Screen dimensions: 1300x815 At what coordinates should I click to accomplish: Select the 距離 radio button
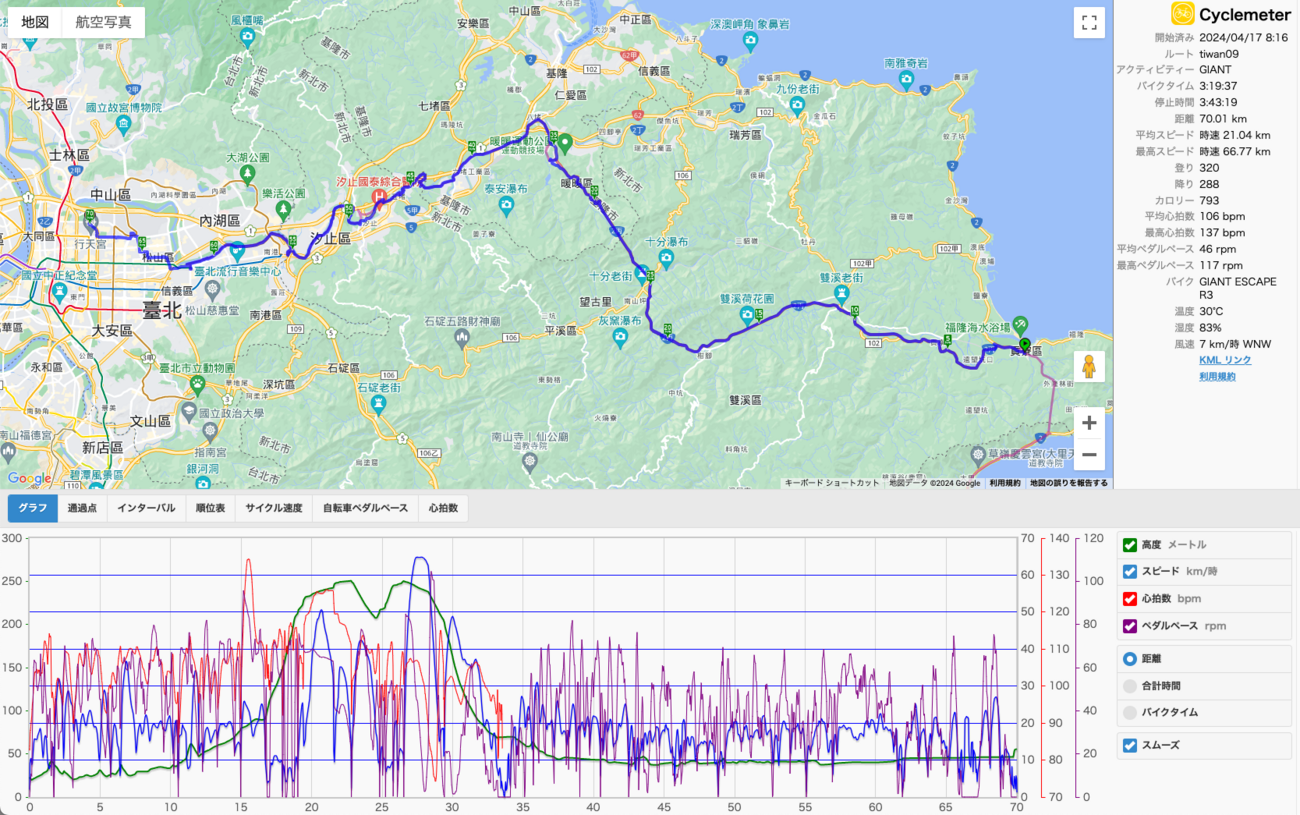coord(1130,659)
